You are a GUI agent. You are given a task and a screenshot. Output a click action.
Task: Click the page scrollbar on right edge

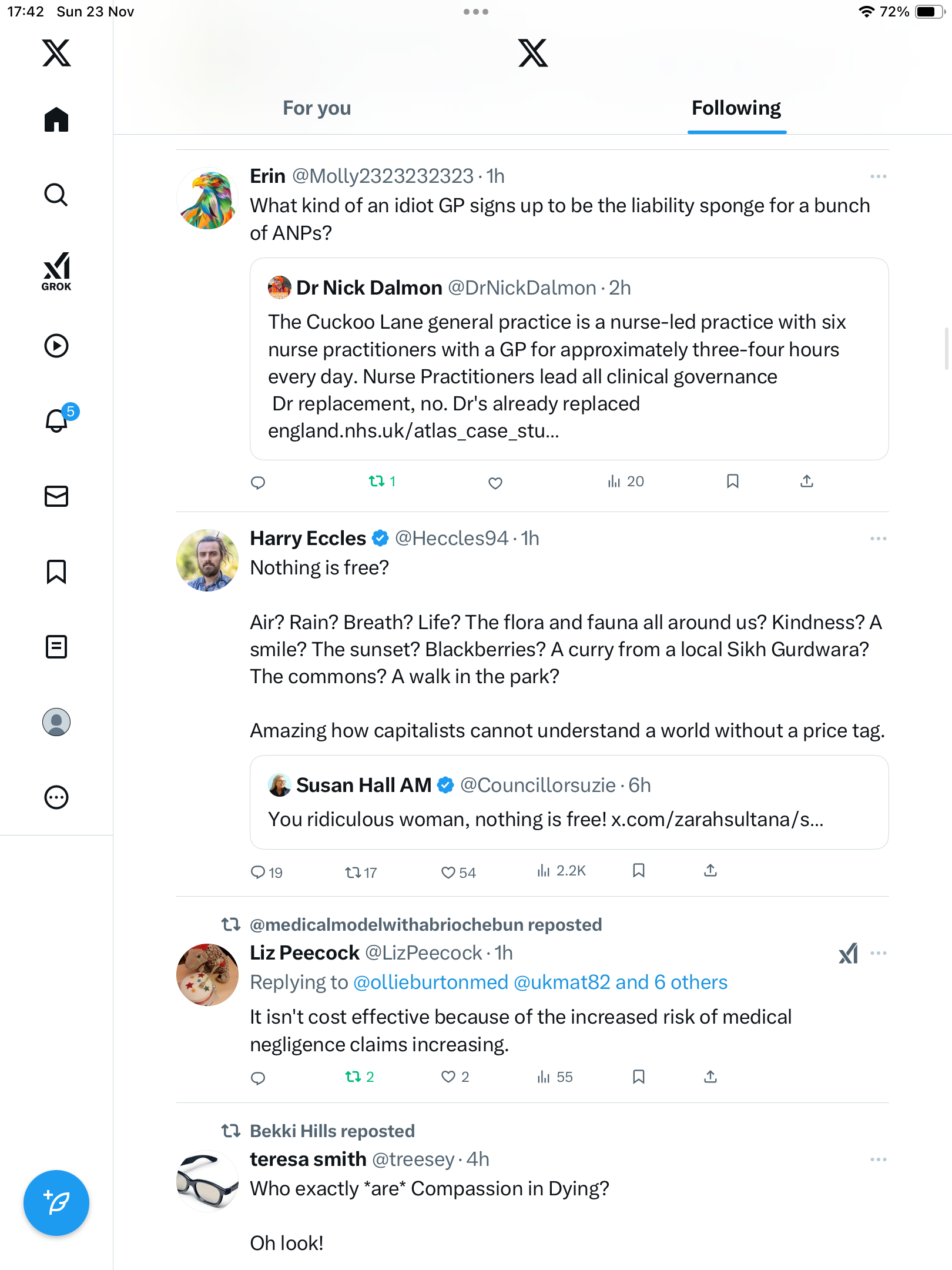pos(946,349)
